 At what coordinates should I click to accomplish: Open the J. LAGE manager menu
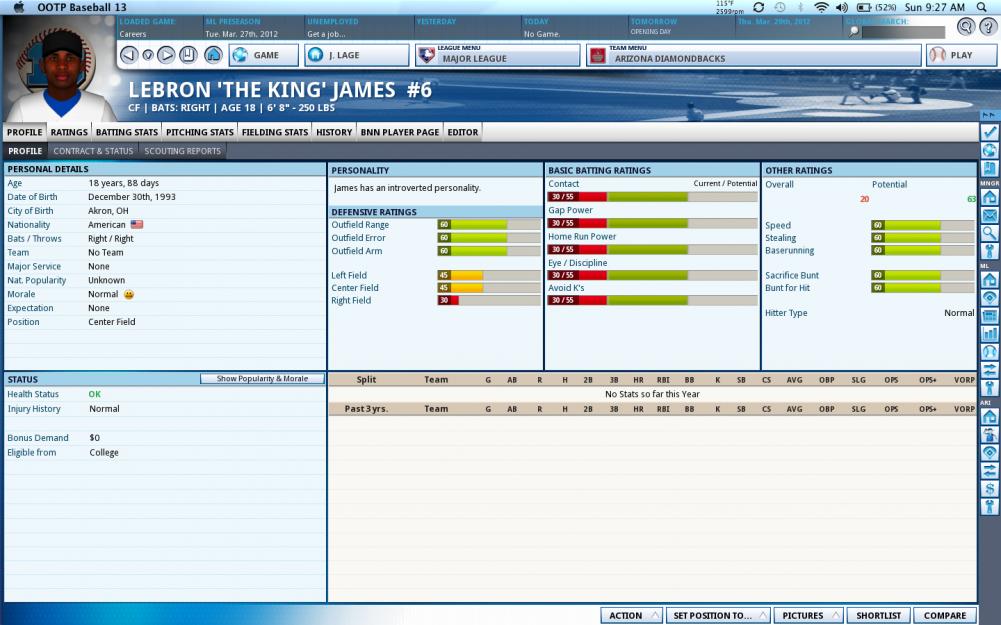(356, 55)
